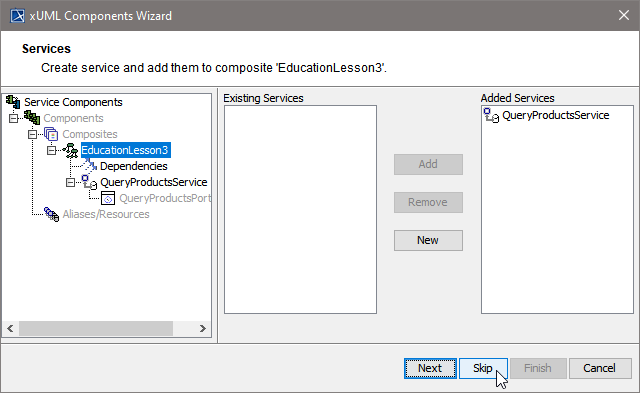Image resolution: width=640 pixels, height=393 pixels.
Task: Click the Skip button
Action: (x=483, y=368)
